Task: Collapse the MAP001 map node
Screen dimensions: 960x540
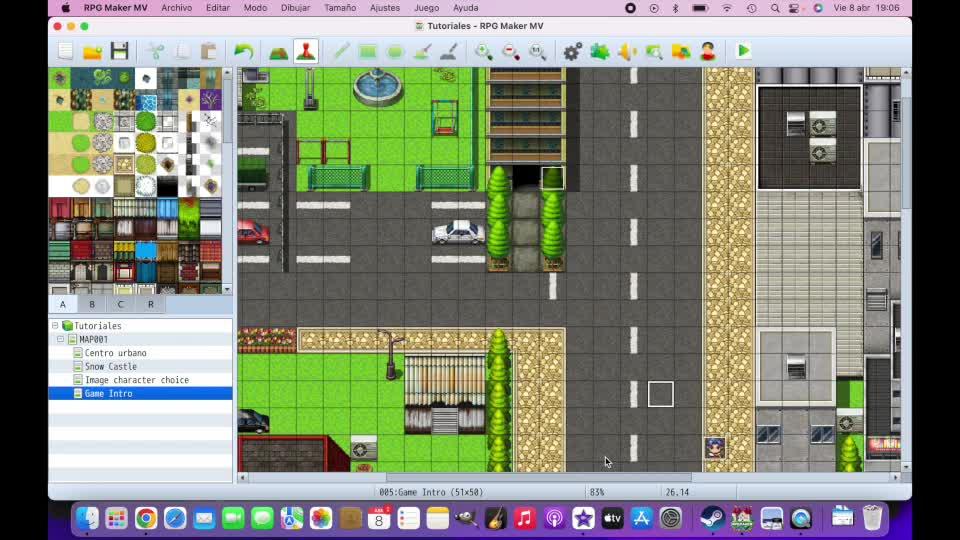Action: 61,339
